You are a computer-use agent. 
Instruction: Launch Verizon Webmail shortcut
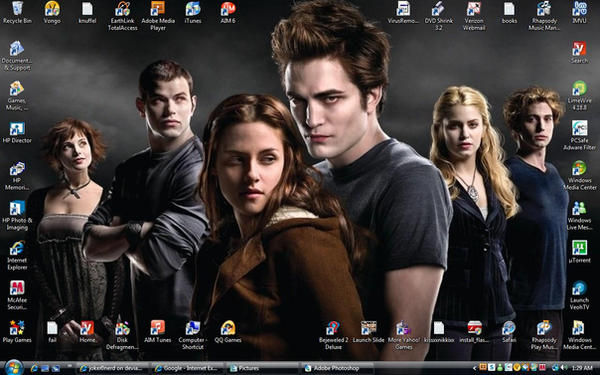point(474,16)
